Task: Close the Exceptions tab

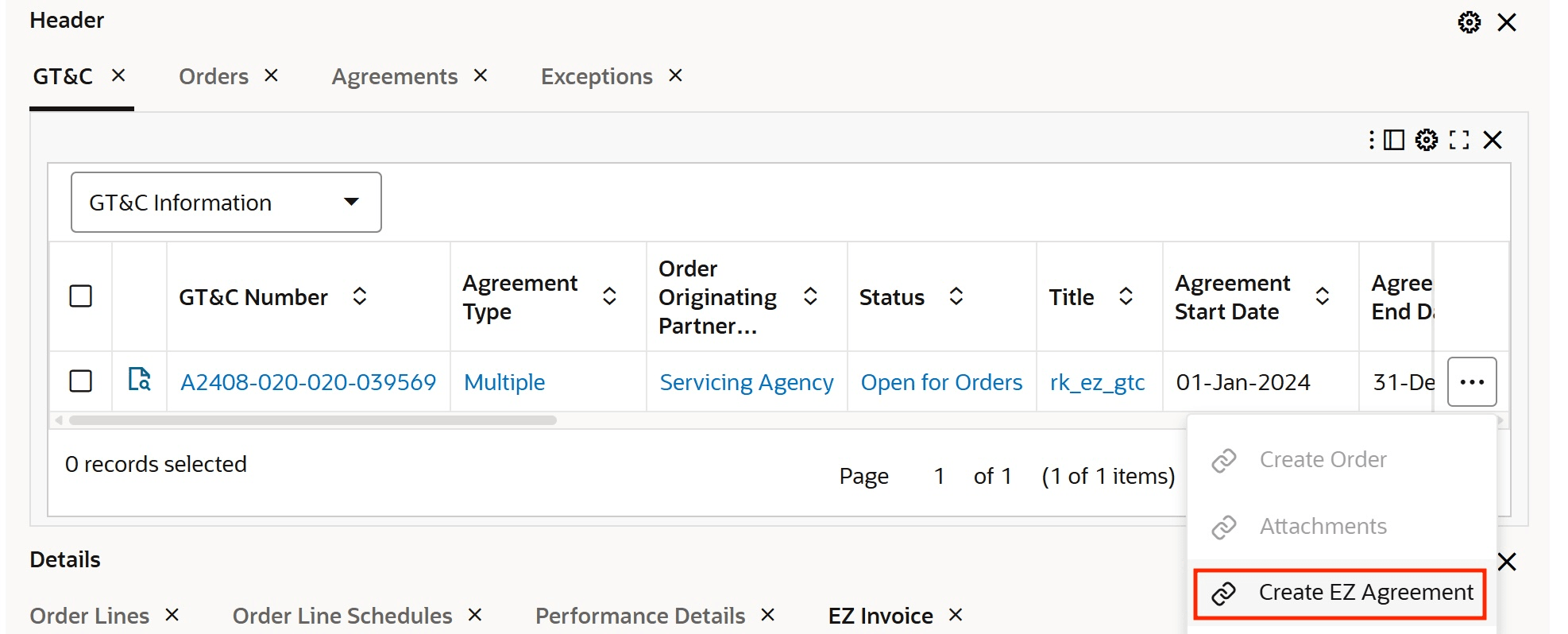Action: point(676,75)
